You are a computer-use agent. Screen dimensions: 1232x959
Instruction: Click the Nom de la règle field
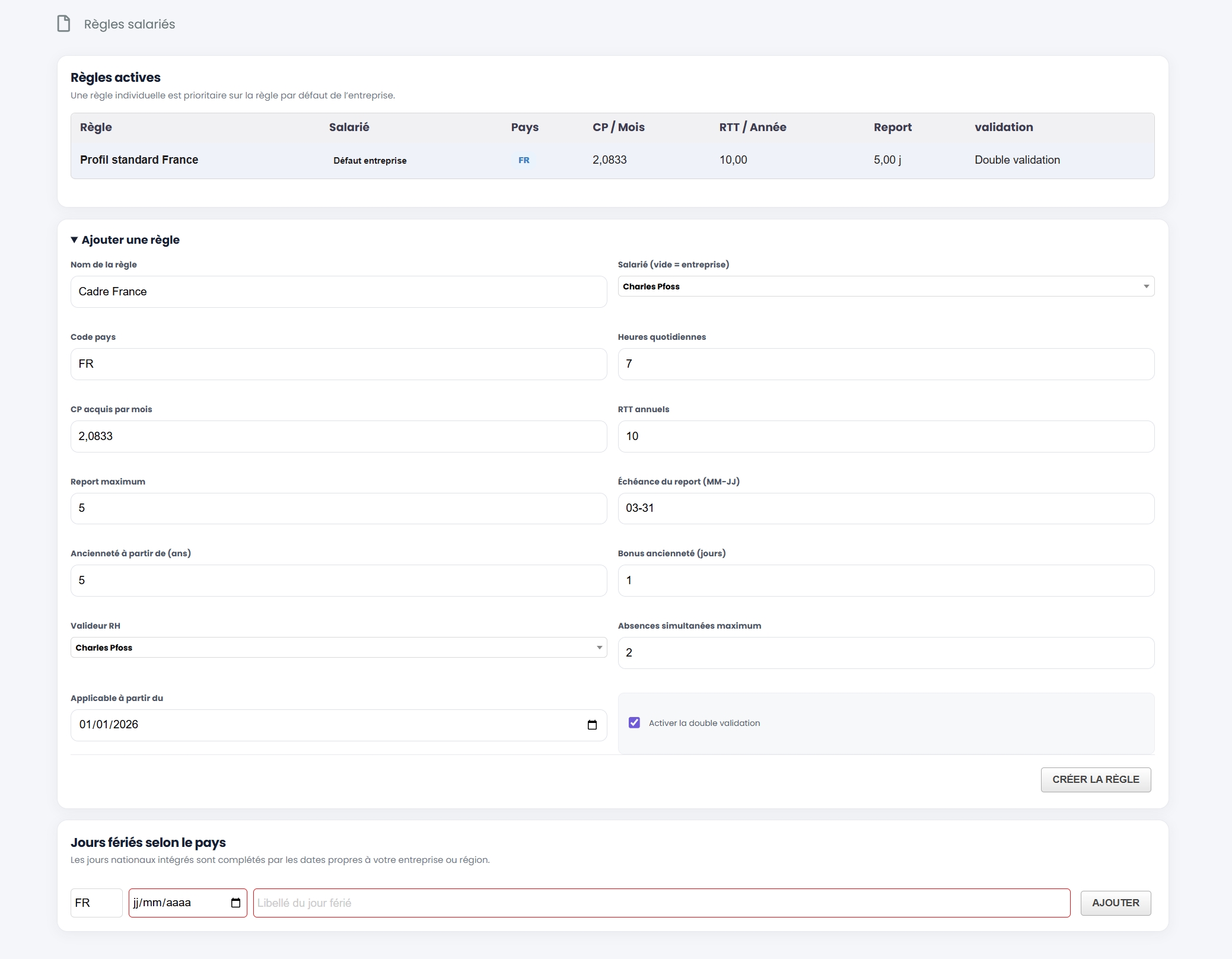339,292
